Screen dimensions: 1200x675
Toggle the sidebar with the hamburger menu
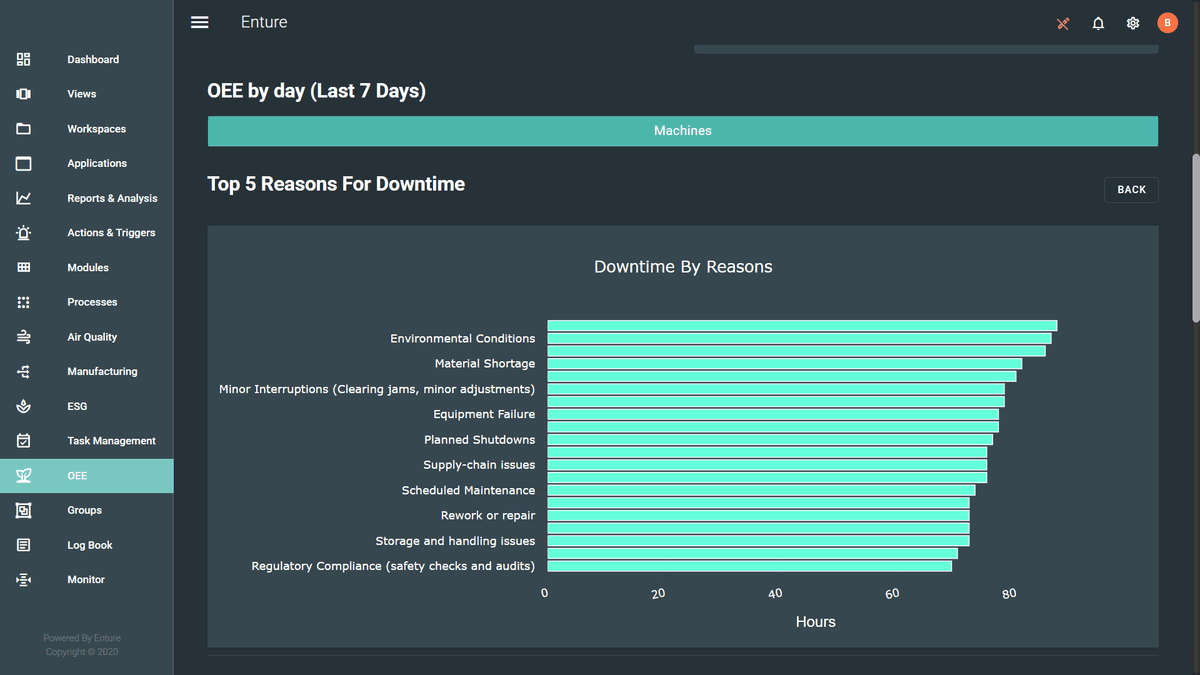click(199, 21)
